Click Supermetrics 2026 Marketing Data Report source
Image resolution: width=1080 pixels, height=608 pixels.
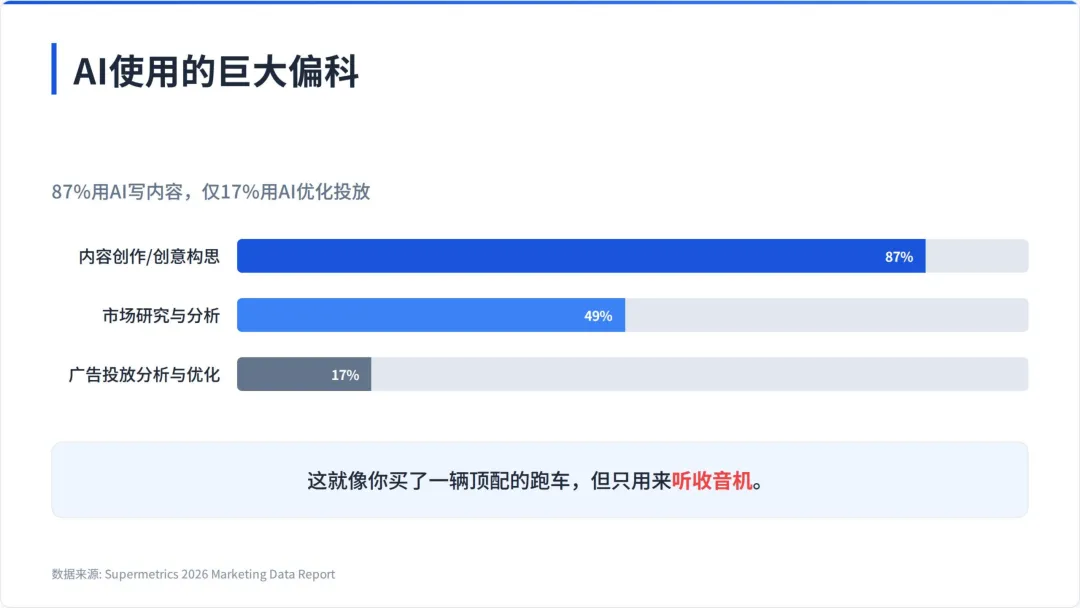coord(220,574)
